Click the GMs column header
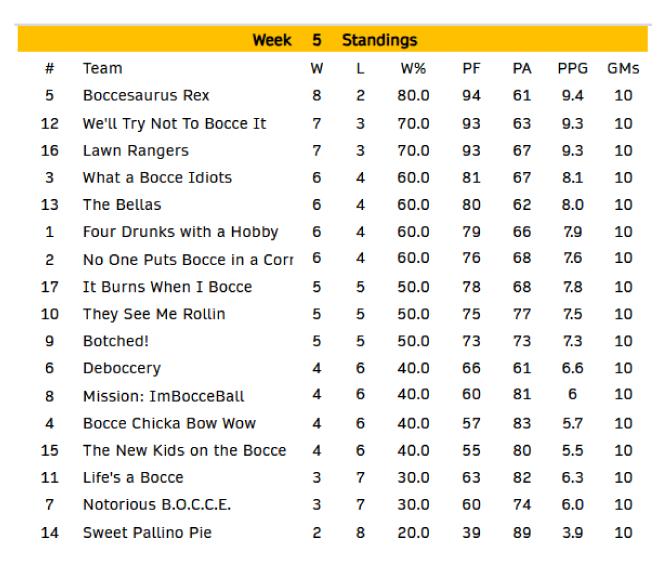Viewport: 667px width, 563px height. (623, 68)
